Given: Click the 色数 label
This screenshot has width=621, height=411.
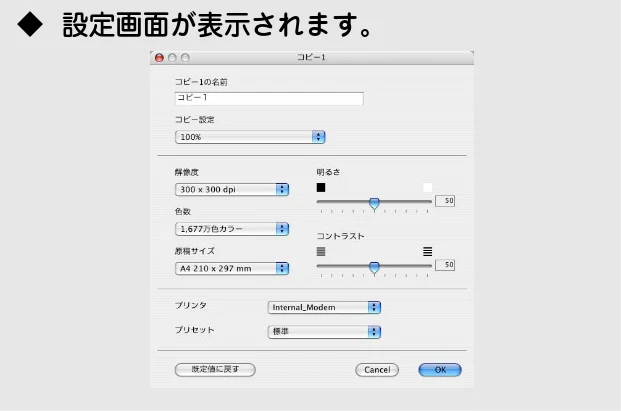Looking at the screenshot, I should click(x=183, y=211).
